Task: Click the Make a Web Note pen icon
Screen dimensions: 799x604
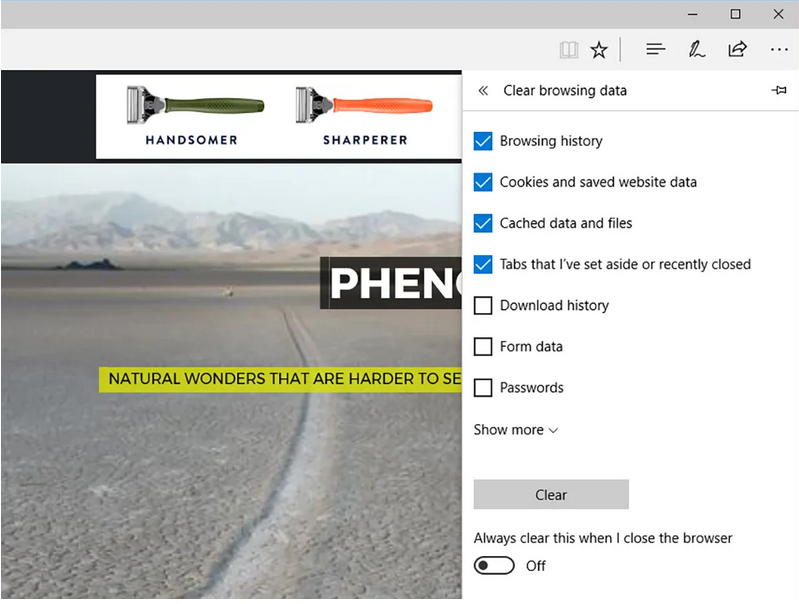Action: click(696, 49)
